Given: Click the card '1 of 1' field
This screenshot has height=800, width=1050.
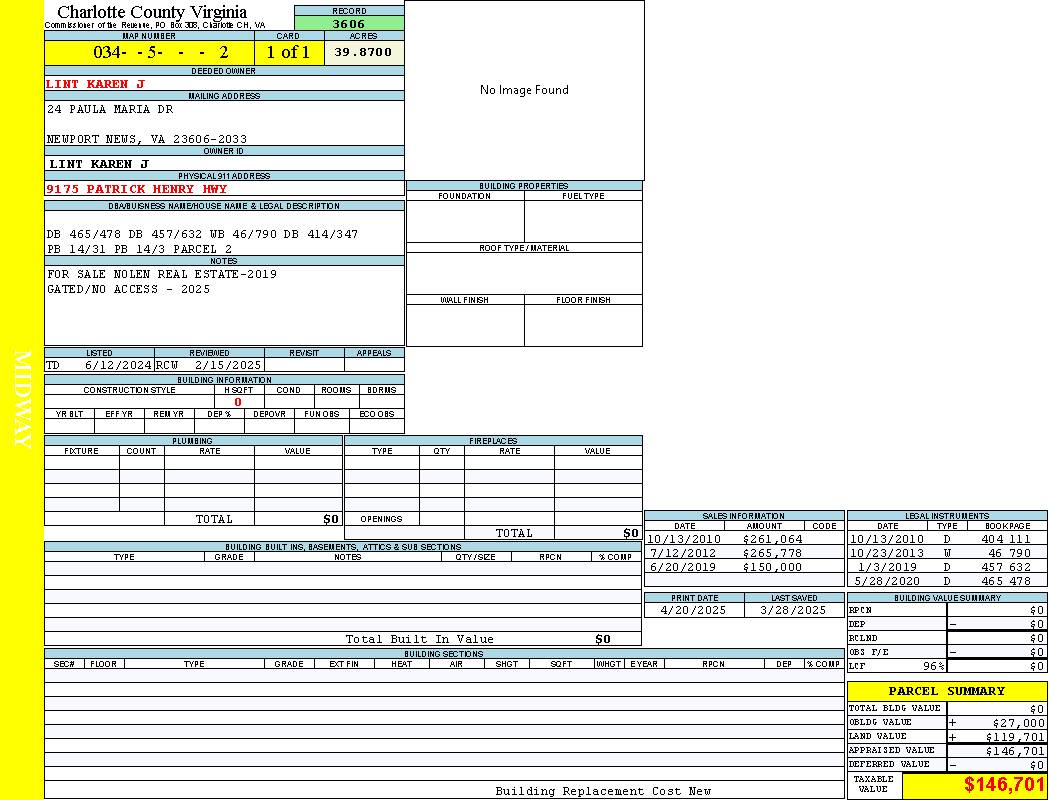Looking at the screenshot, I should (x=288, y=52).
